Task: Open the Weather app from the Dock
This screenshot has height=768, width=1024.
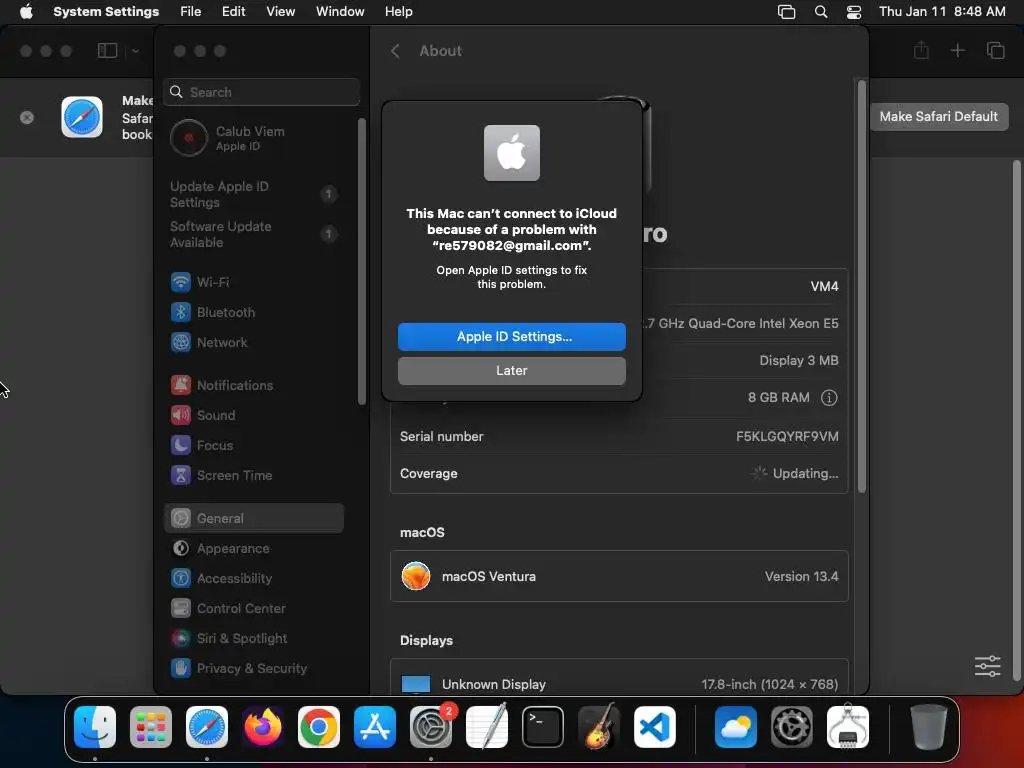Action: [735, 727]
